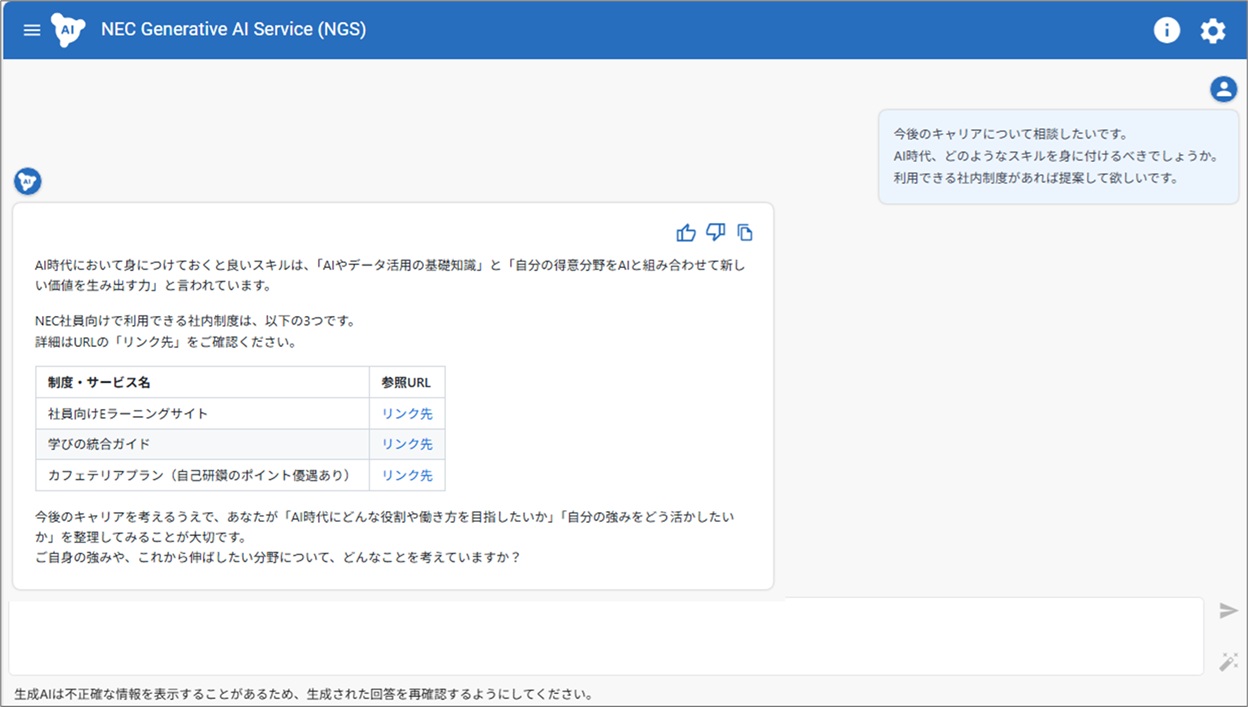Open the settings gear
This screenshot has width=1248, height=707.
pos(1212,30)
